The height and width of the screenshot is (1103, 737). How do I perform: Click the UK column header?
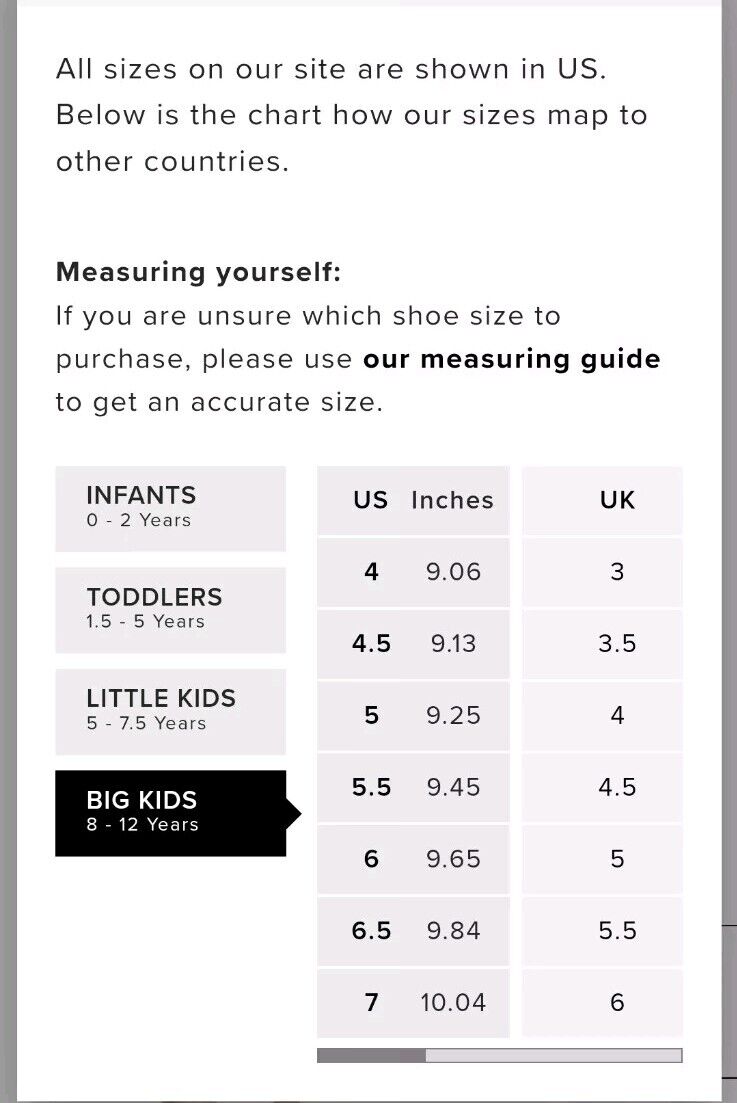[x=617, y=500]
